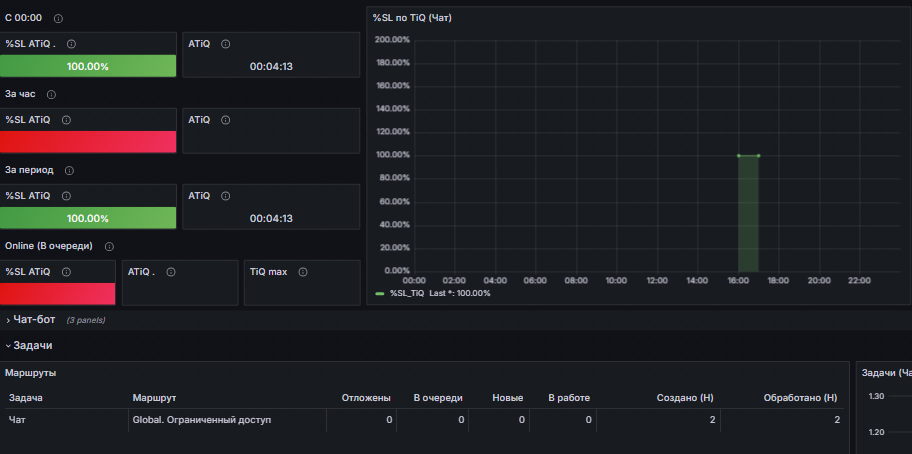
Task: Expand the collapsed 'Чат-бот' row
Action: click(33, 320)
